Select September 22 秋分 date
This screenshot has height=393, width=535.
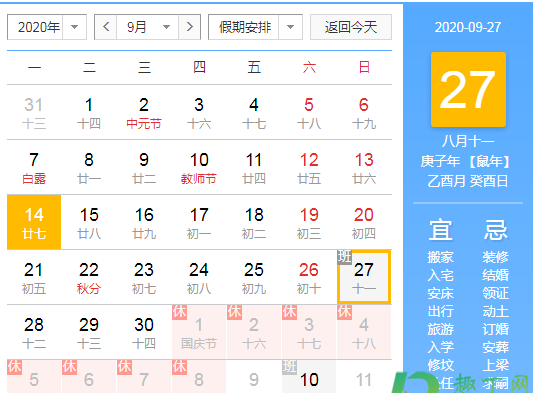pos(89,277)
